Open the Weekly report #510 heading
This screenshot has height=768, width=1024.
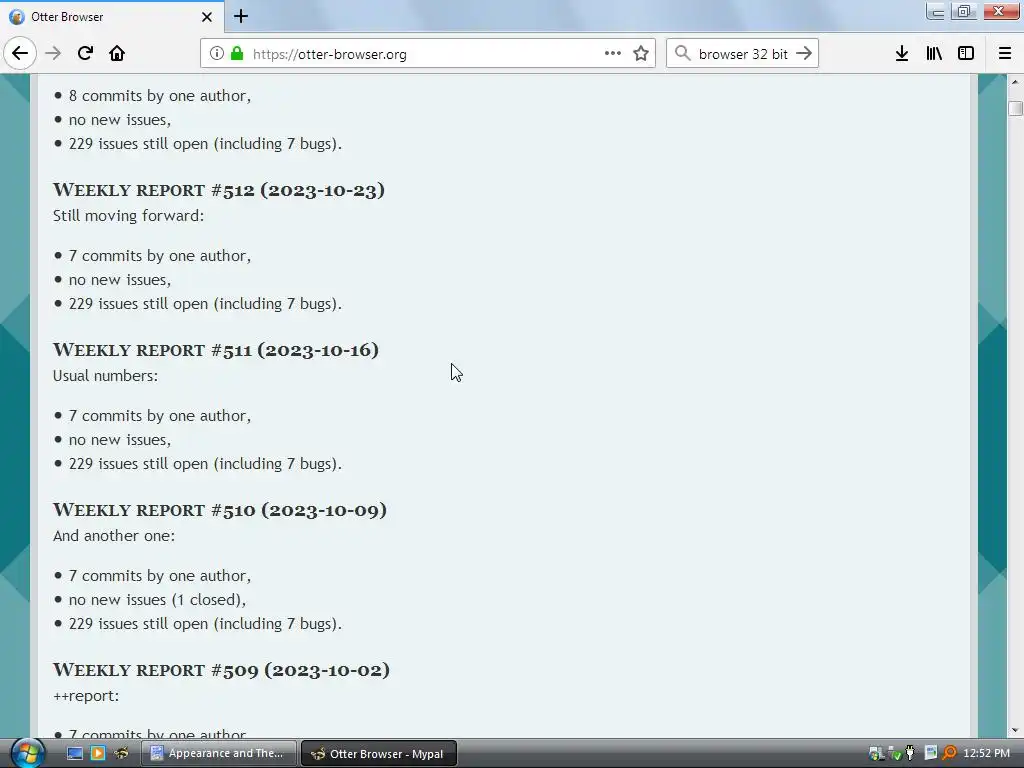219,510
